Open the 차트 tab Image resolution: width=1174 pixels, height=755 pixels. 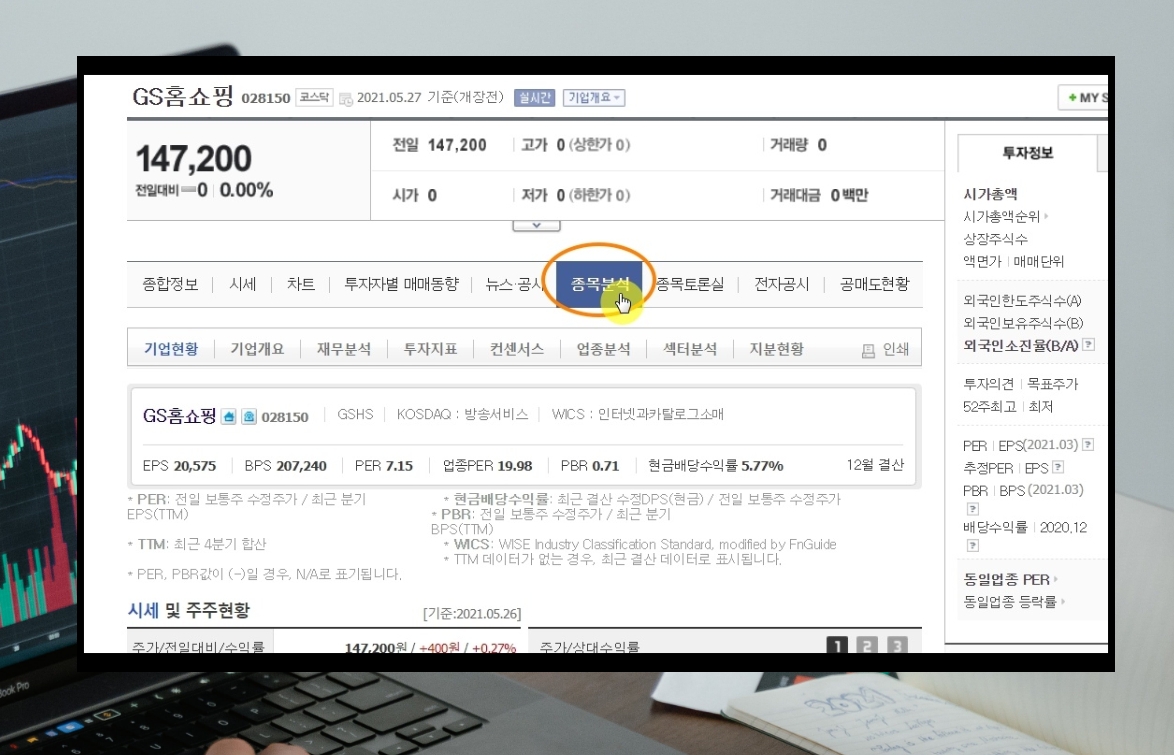[301, 284]
